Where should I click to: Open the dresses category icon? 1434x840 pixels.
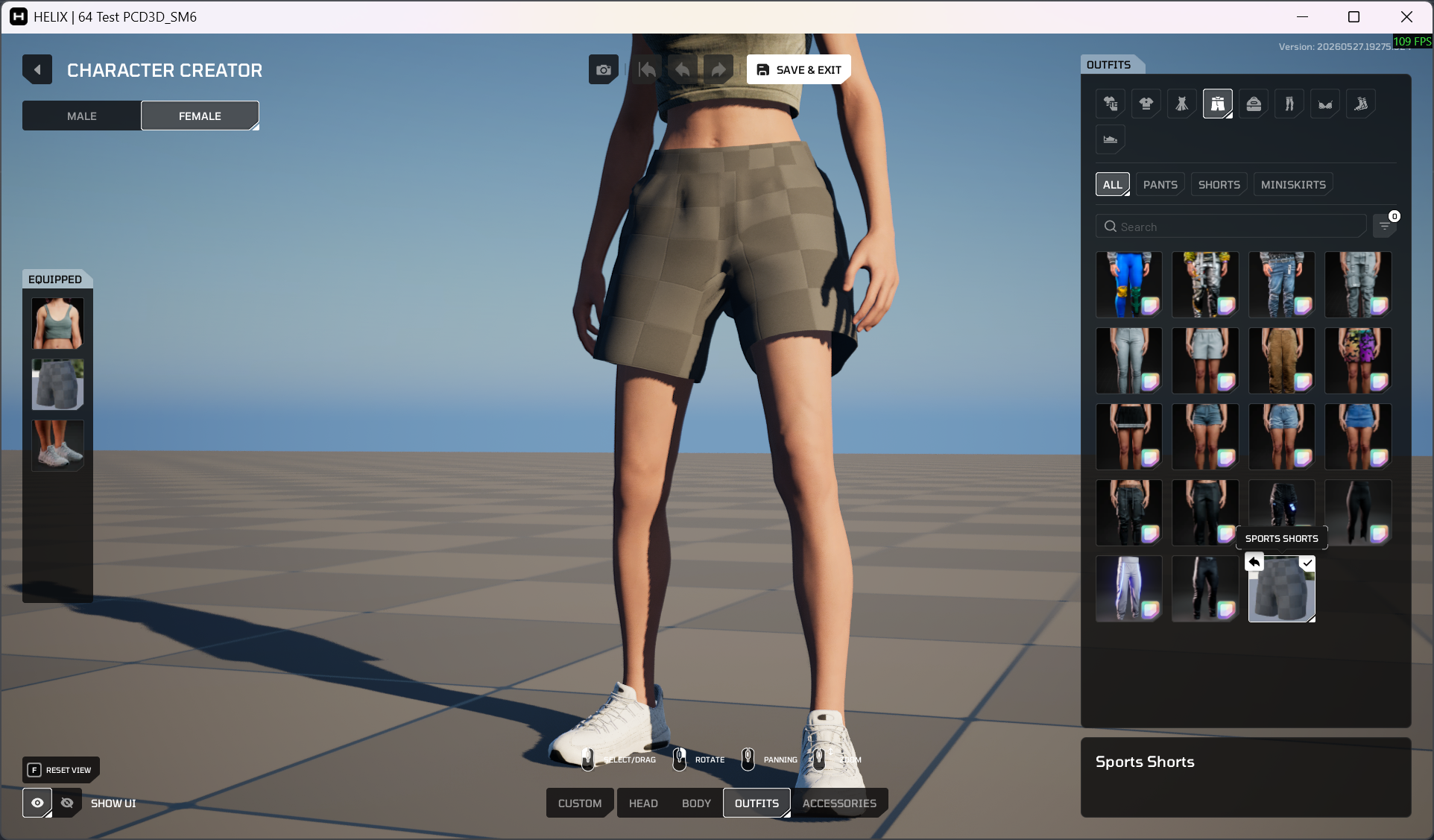click(x=1182, y=104)
